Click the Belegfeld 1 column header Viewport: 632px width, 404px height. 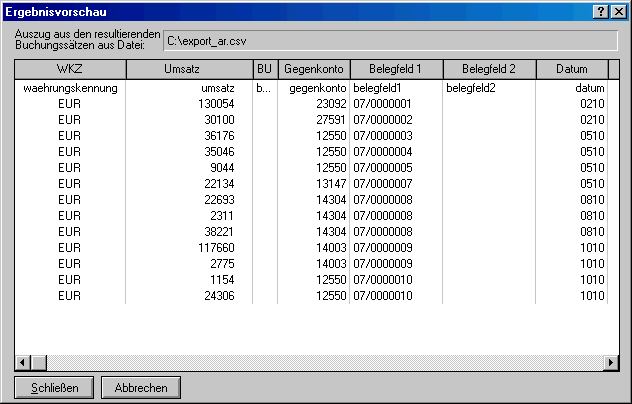pyautogui.click(x=397, y=69)
